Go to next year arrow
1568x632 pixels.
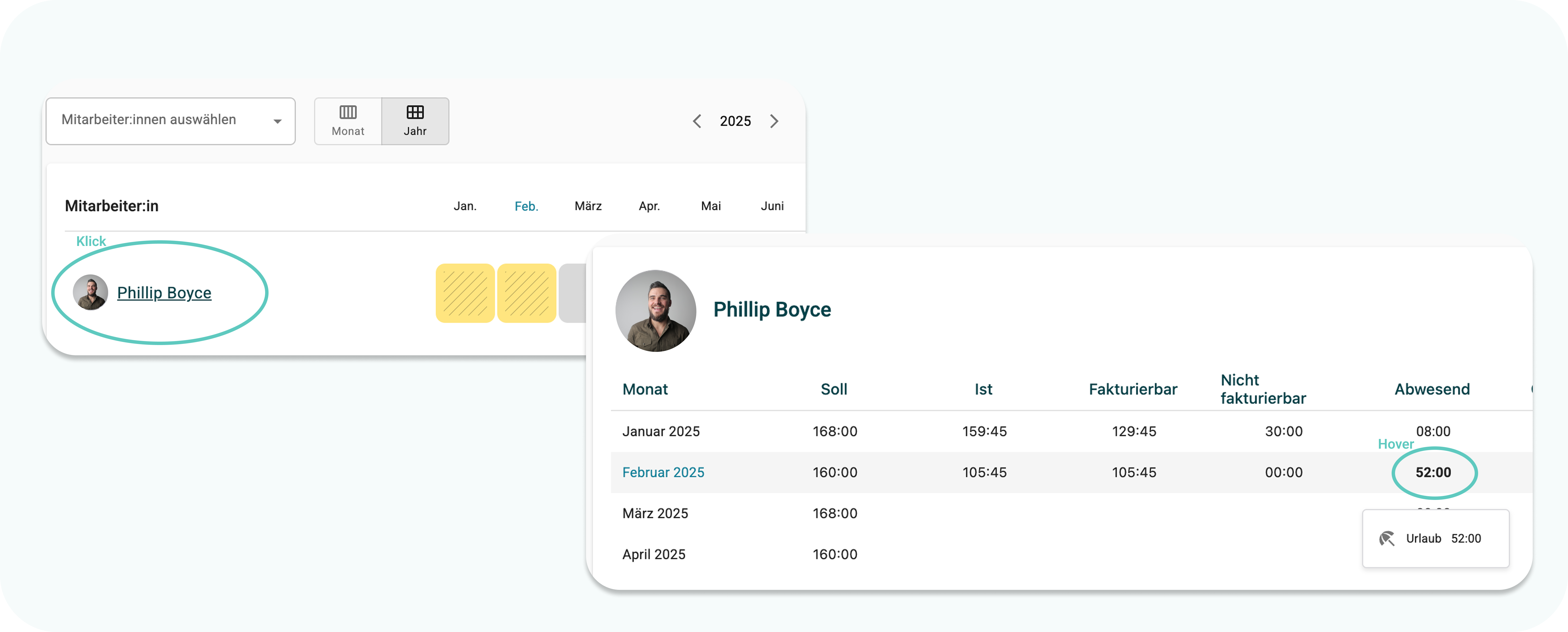pos(774,121)
